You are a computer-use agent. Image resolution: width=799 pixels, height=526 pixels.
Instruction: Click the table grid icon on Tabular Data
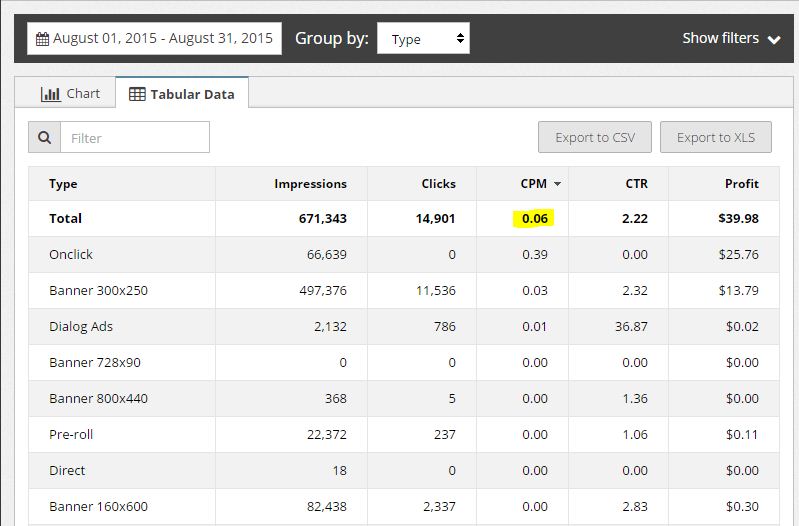click(137, 94)
